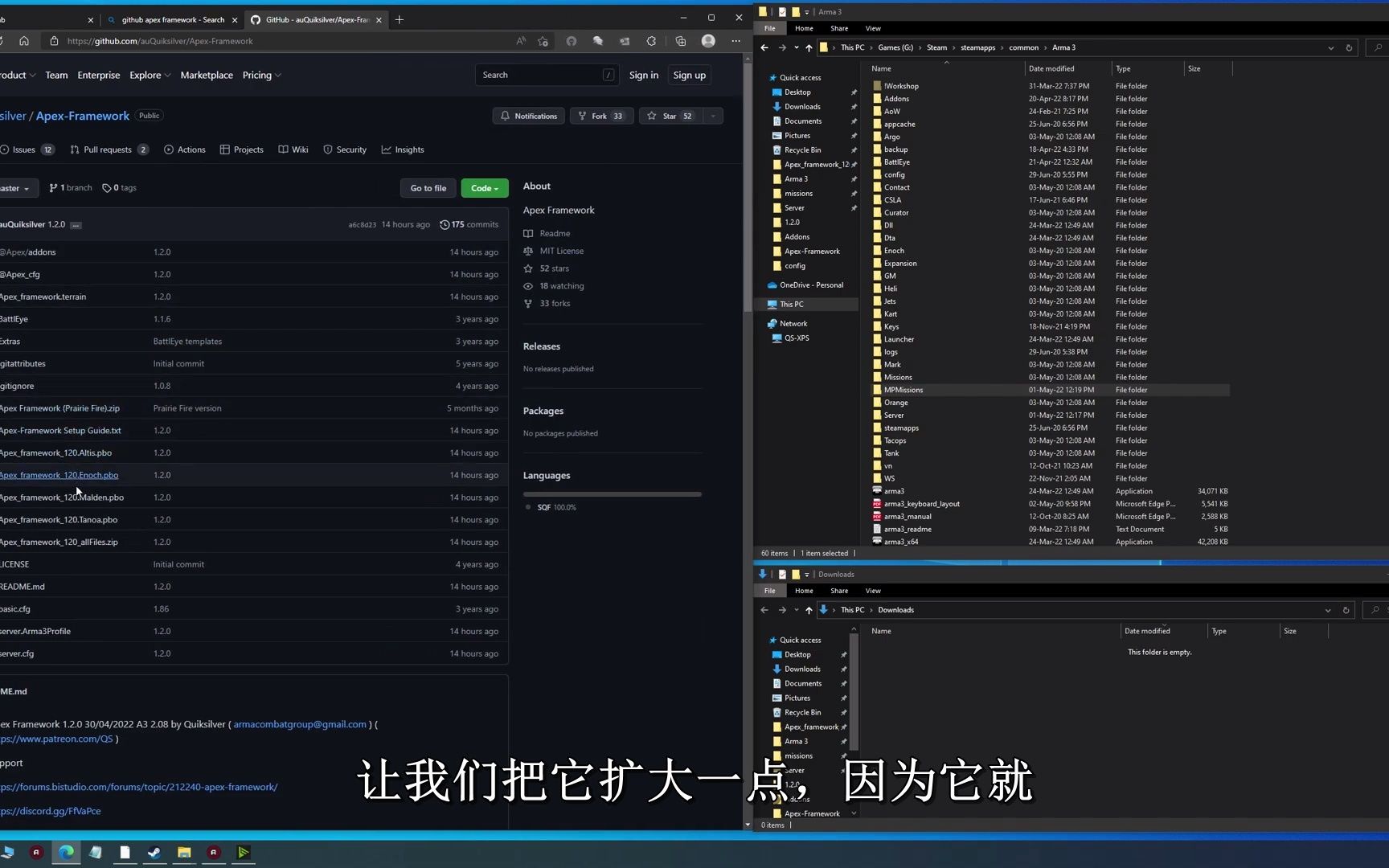
Task: Click the Sign up button
Action: pos(690,75)
